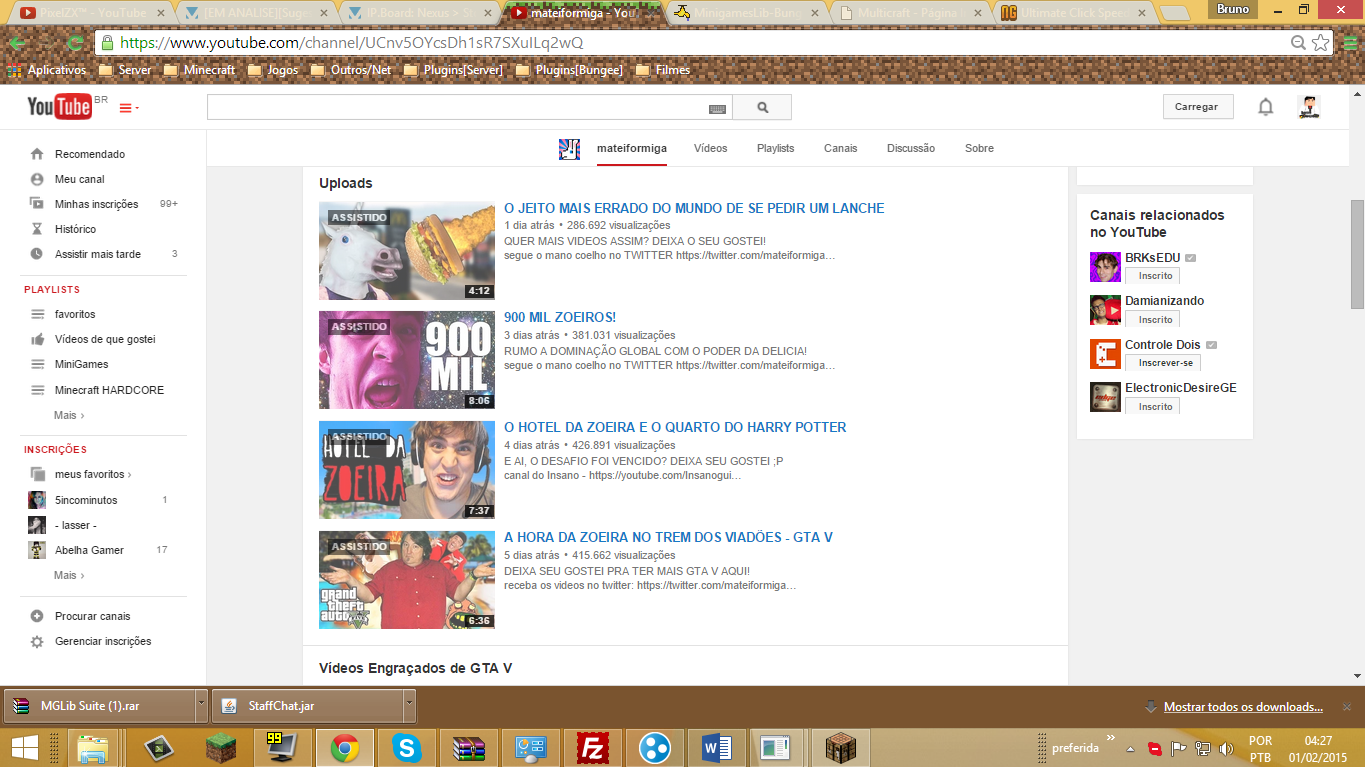The image size is (1365, 767).
Task: Click the 5incominutos subscription avatar
Action: point(37,500)
